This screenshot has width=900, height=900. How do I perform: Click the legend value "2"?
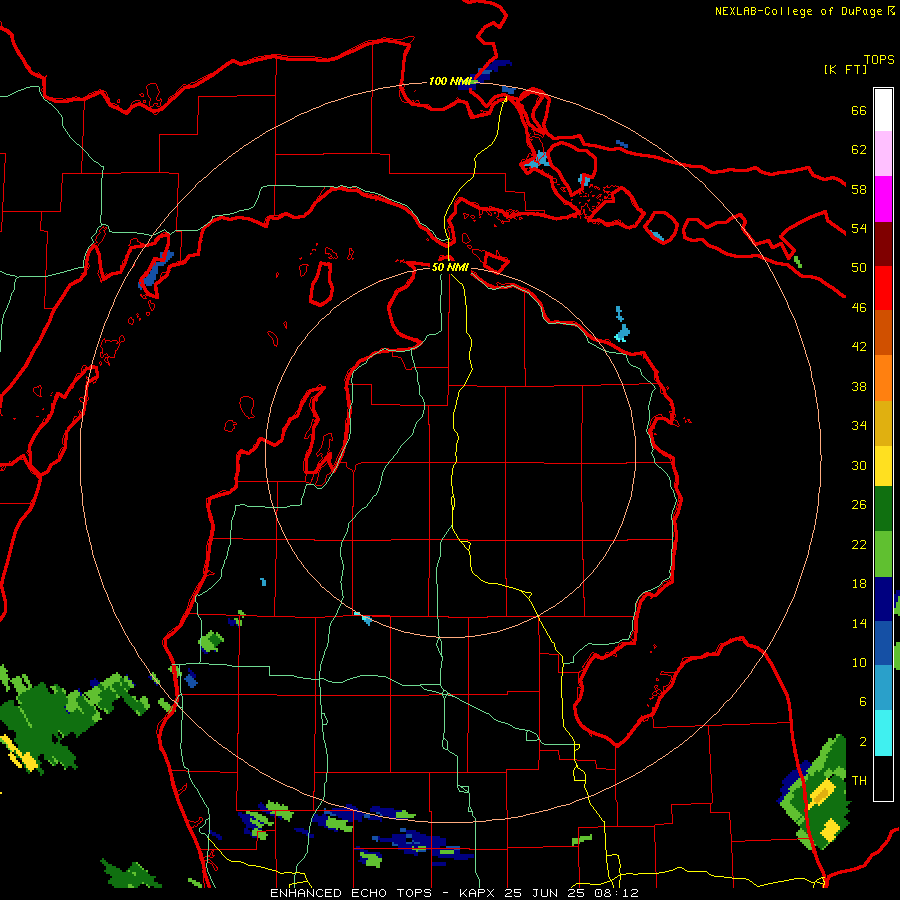862,741
